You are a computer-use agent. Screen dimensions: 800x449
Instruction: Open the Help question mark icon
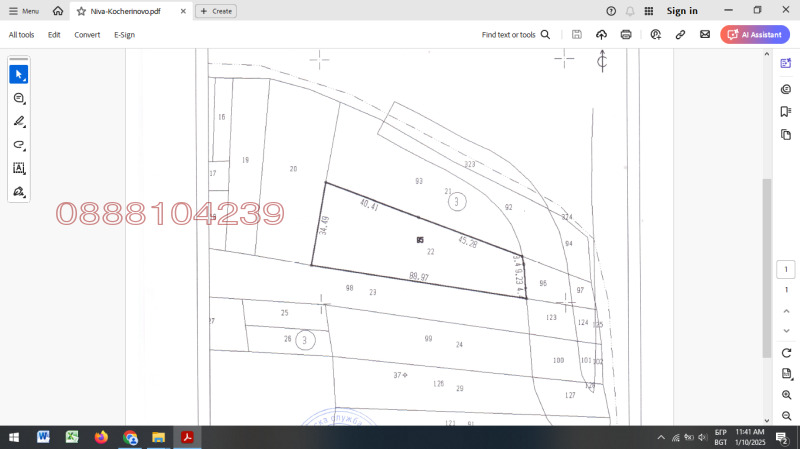(611, 11)
